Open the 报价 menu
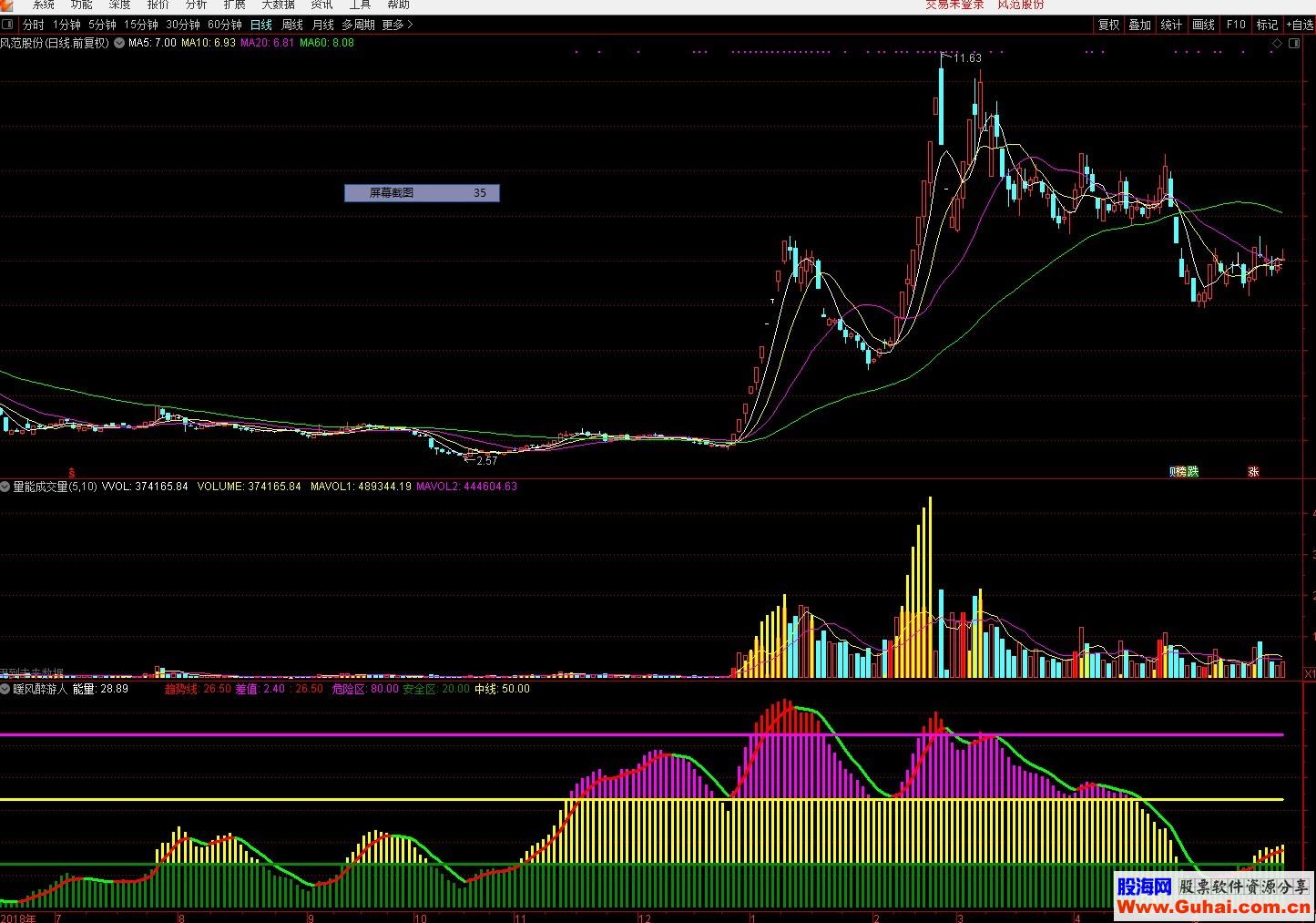Viewport: 1316px width, 923px height. pos(158,5)
